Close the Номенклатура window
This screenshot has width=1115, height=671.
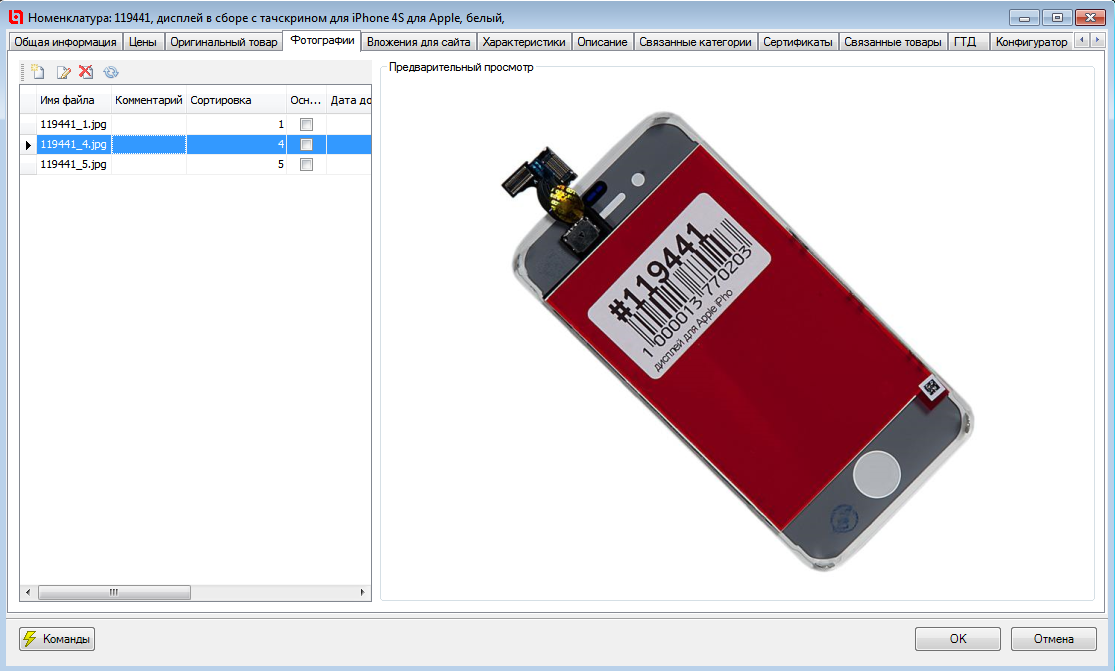[x=1090, y=17]
